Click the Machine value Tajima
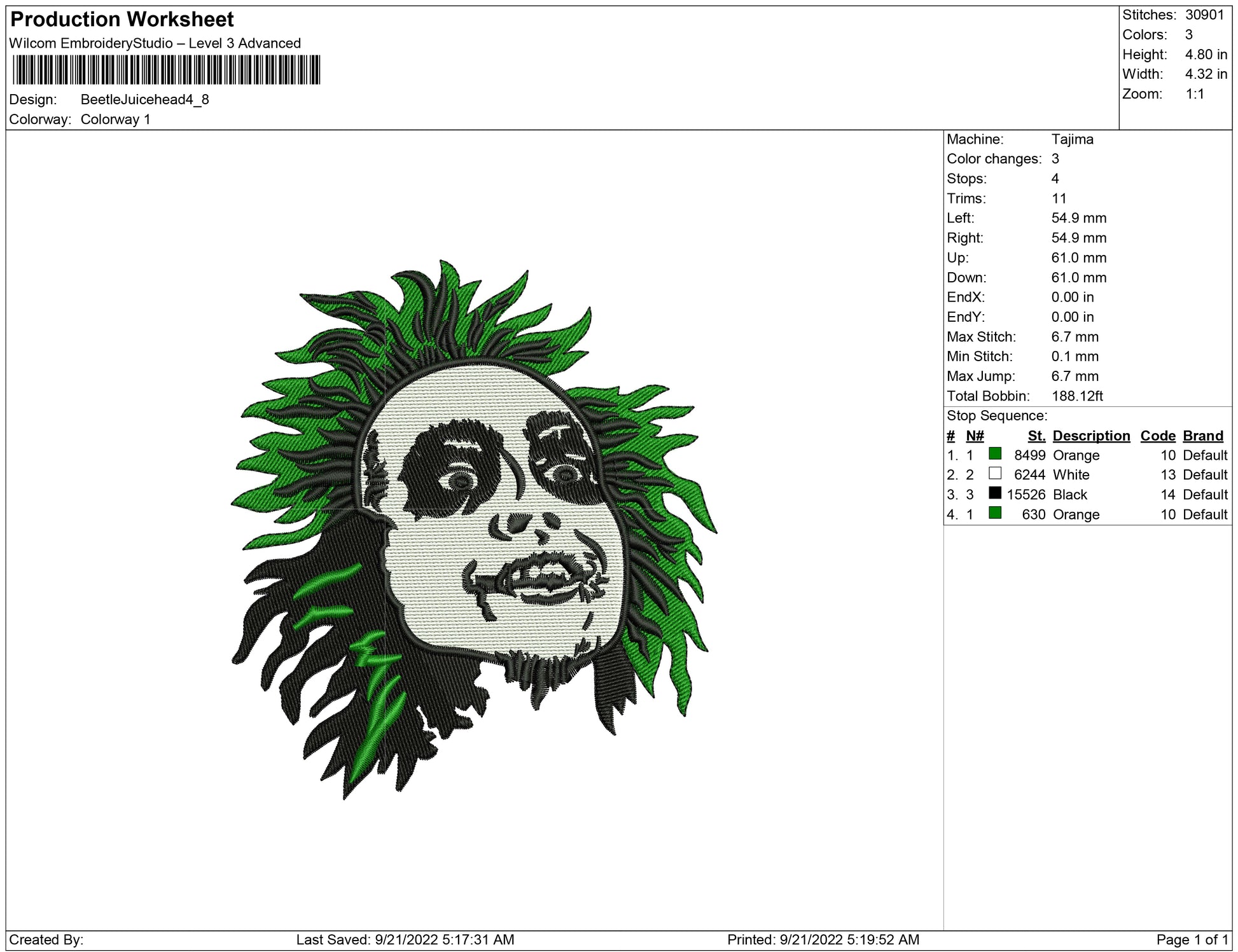1238x952 pixels. (x=1072, y=139)
